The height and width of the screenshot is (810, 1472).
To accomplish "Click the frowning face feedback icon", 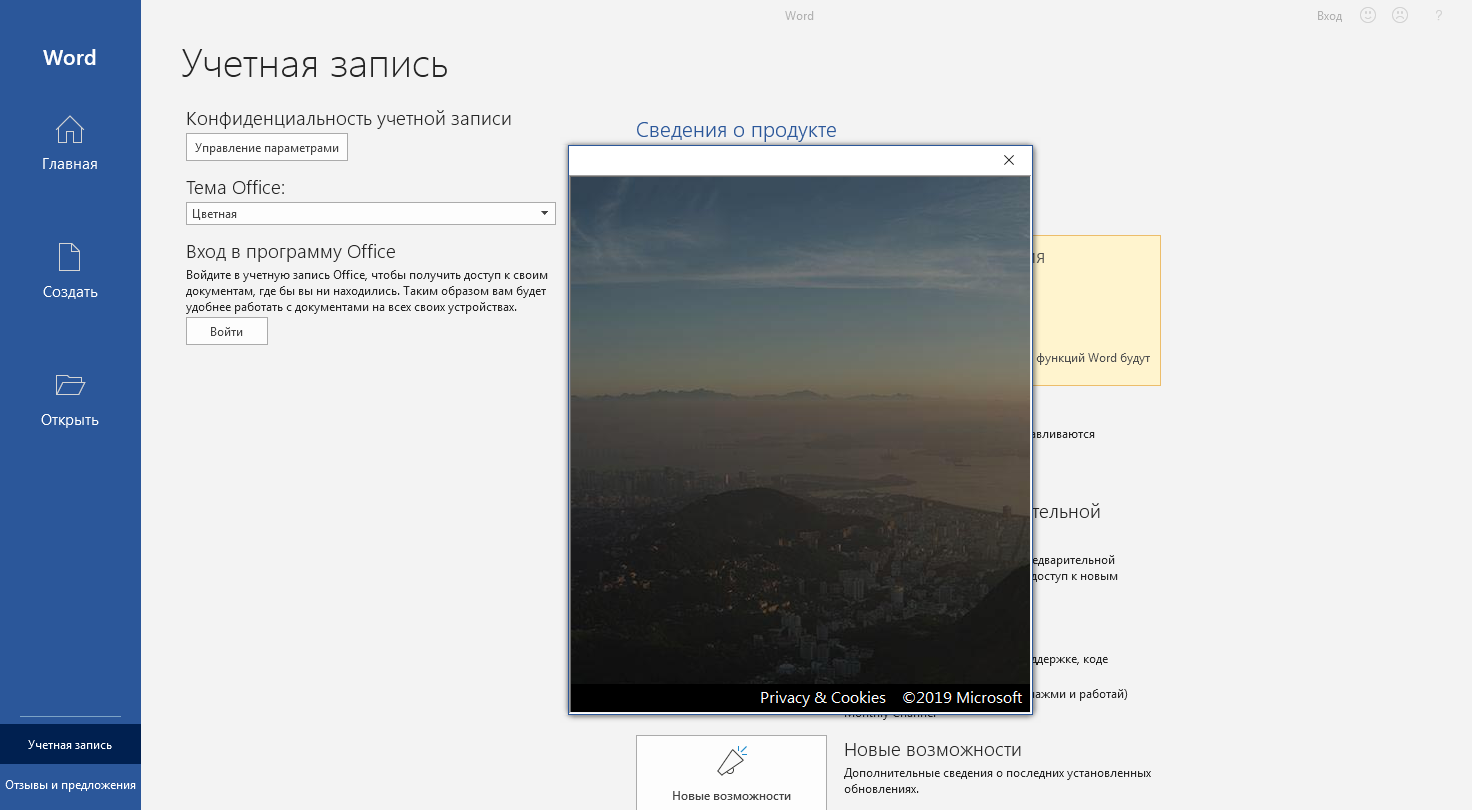I will pos(1400,16).
